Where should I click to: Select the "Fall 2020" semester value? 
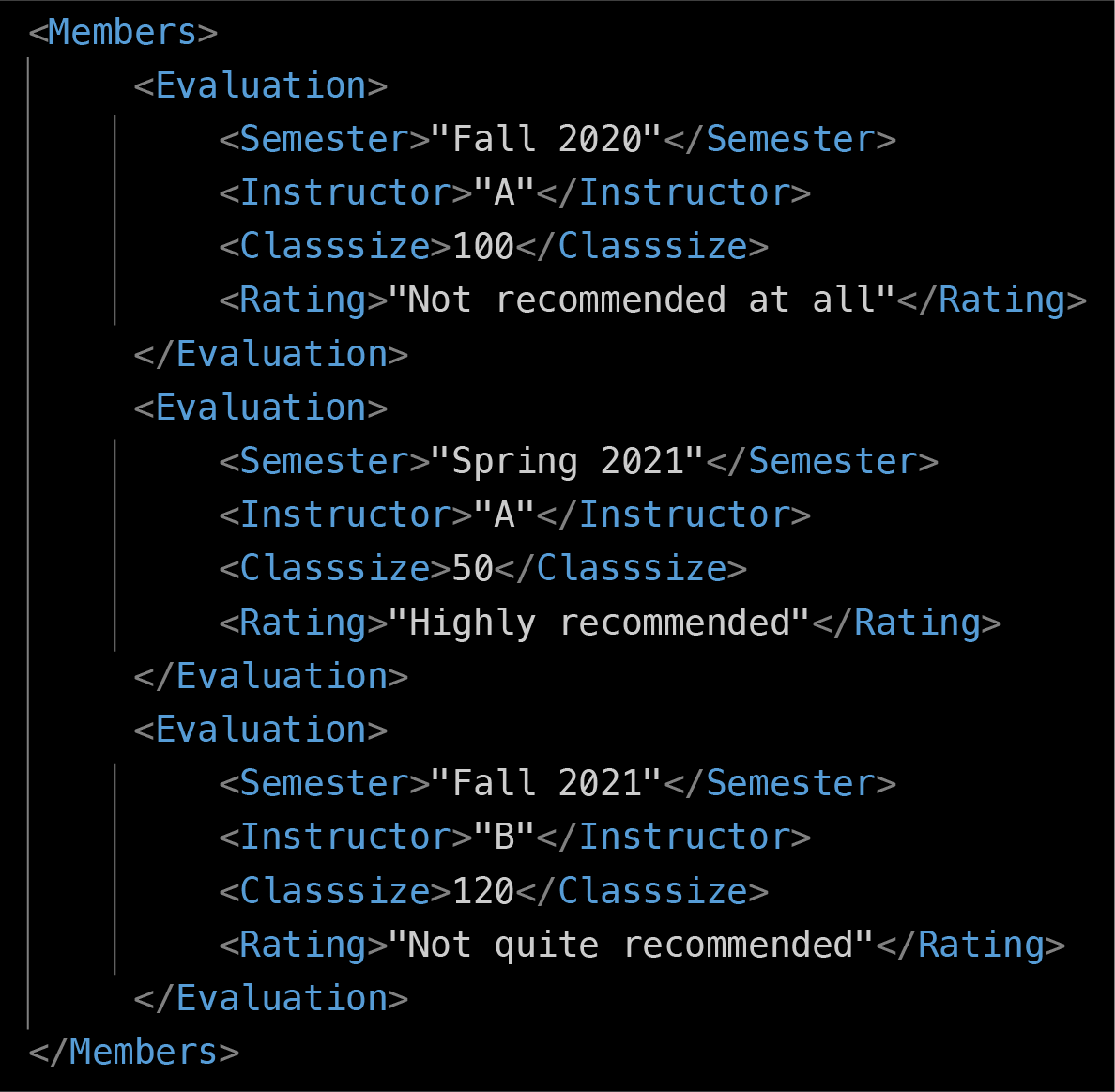point(546,139)
